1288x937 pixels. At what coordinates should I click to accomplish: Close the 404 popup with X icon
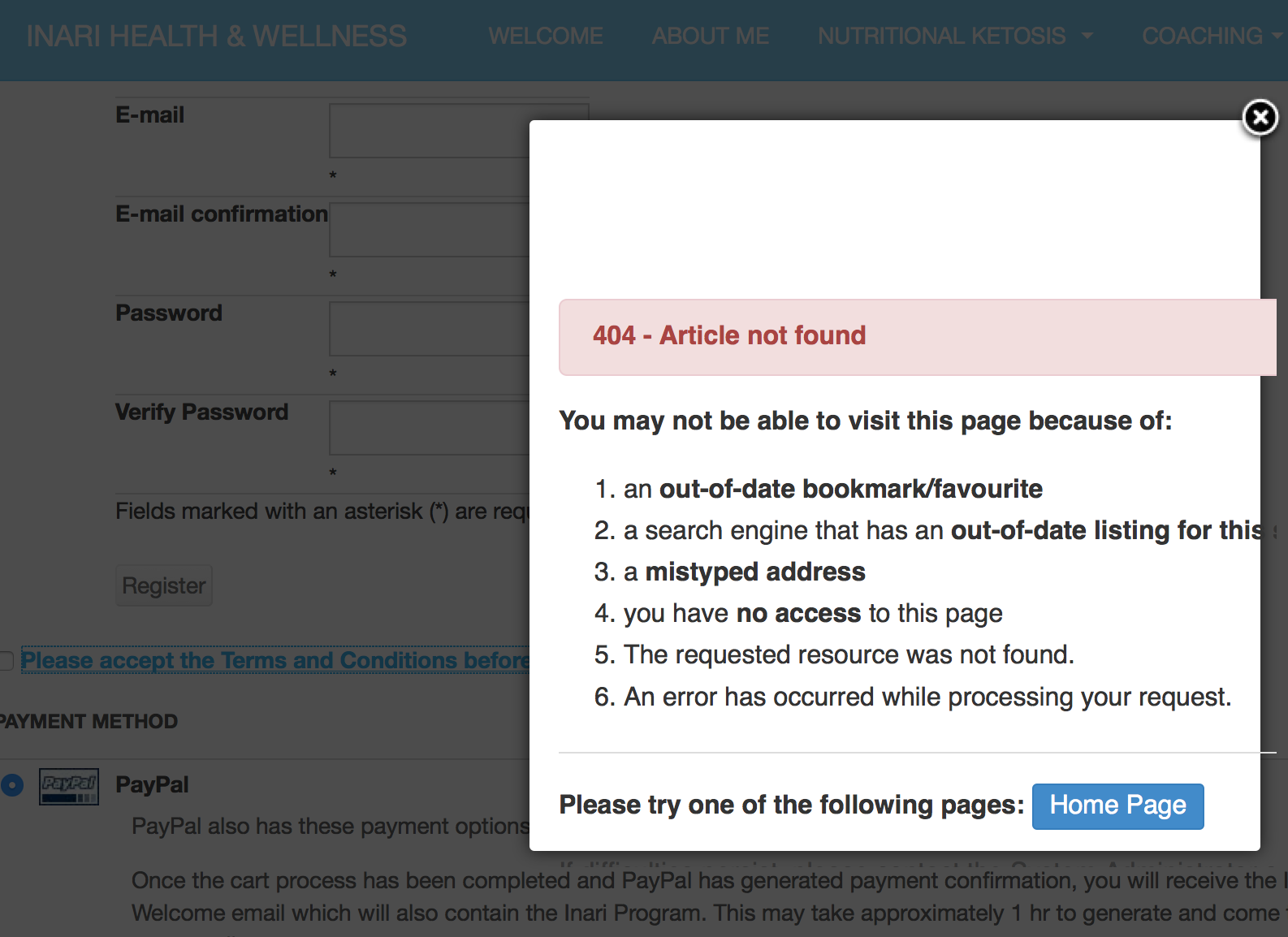coord(1260,119)
